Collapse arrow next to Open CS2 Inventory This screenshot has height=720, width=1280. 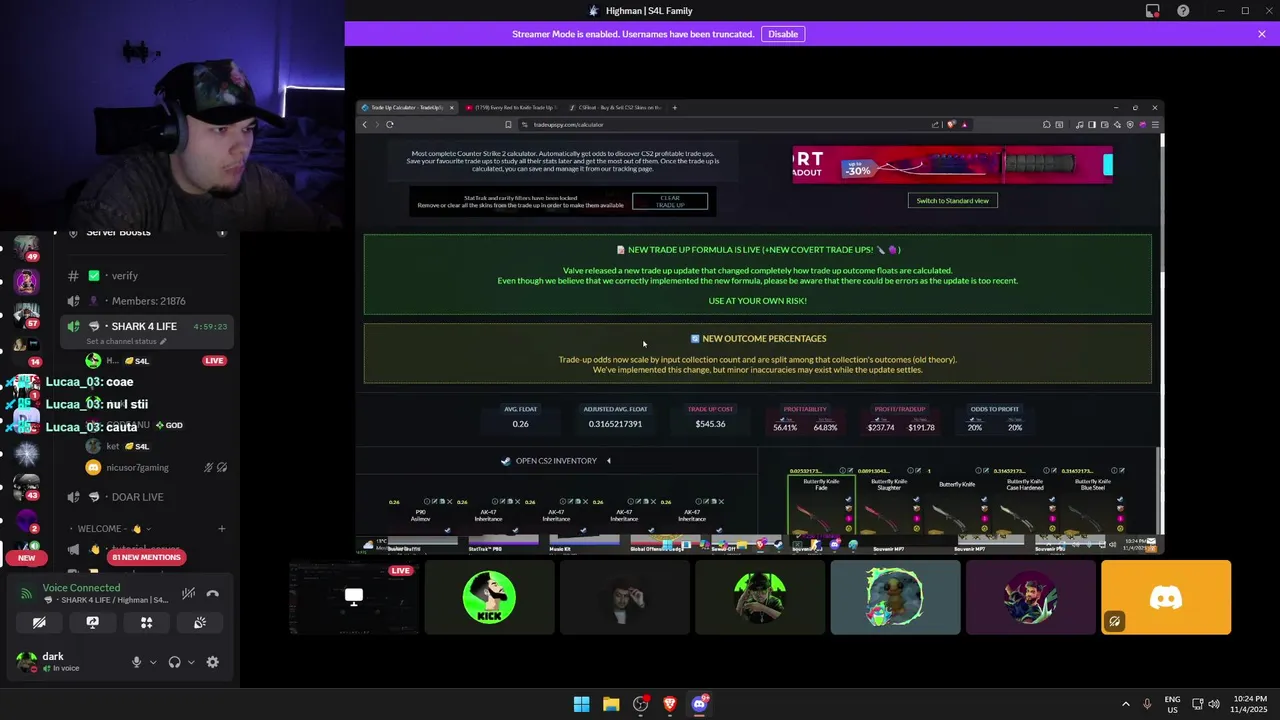(608, 461)
